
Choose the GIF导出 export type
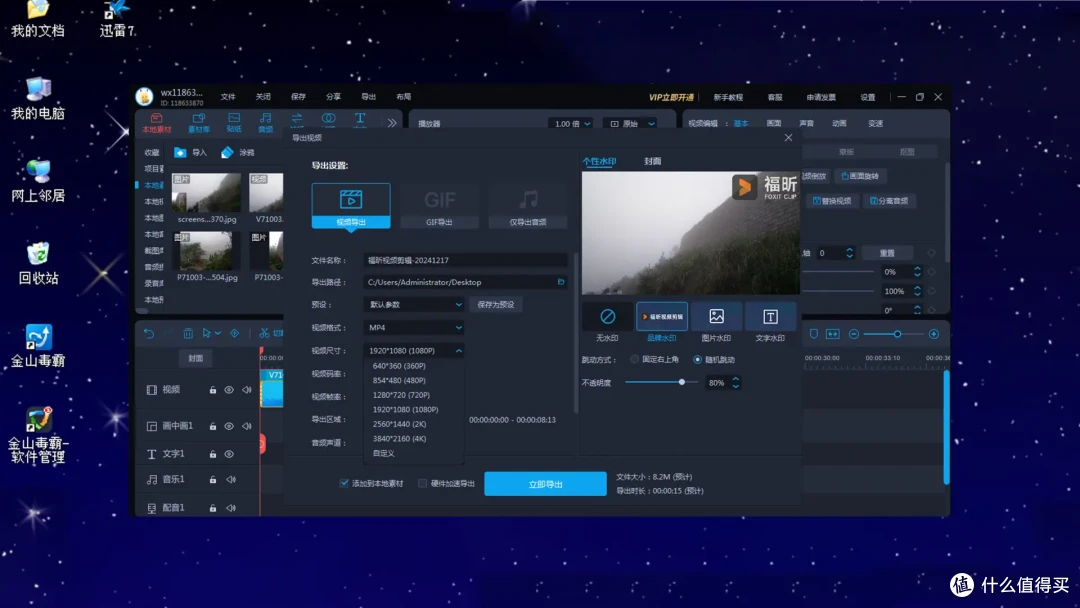click(x=439, y=204)
